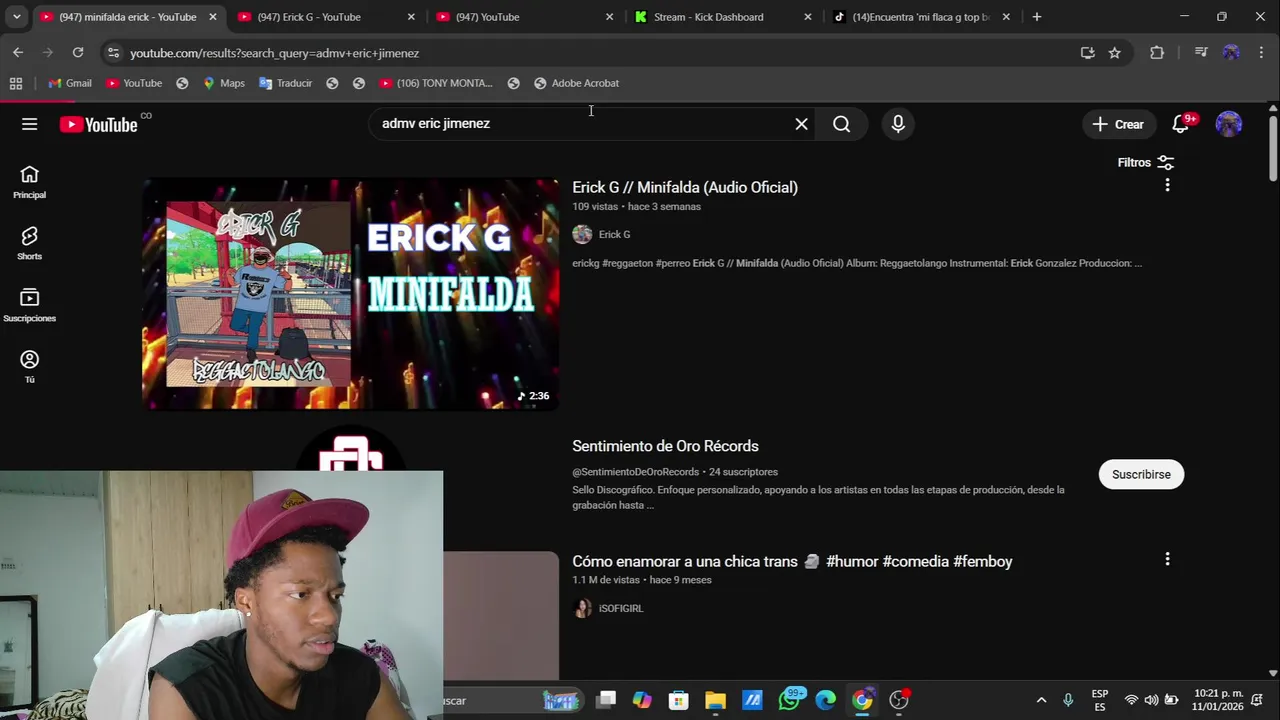The image size is (1280, 720).
Task: Open the Chrome apps grid in bookmarks bar
Action: tap(16, 83)
